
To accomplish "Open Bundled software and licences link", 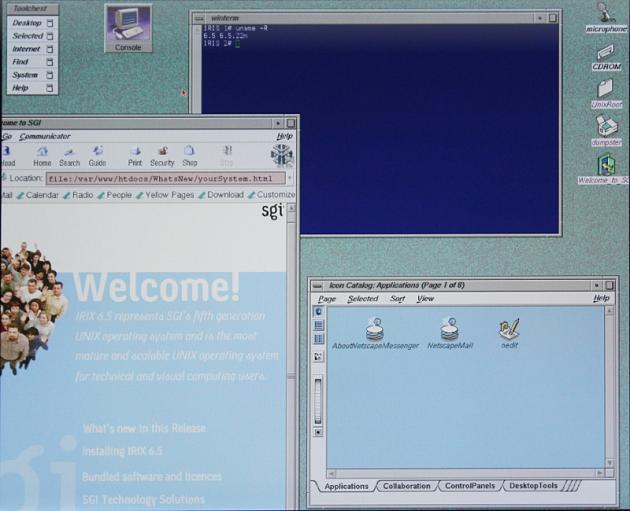I will click(152, 476).
